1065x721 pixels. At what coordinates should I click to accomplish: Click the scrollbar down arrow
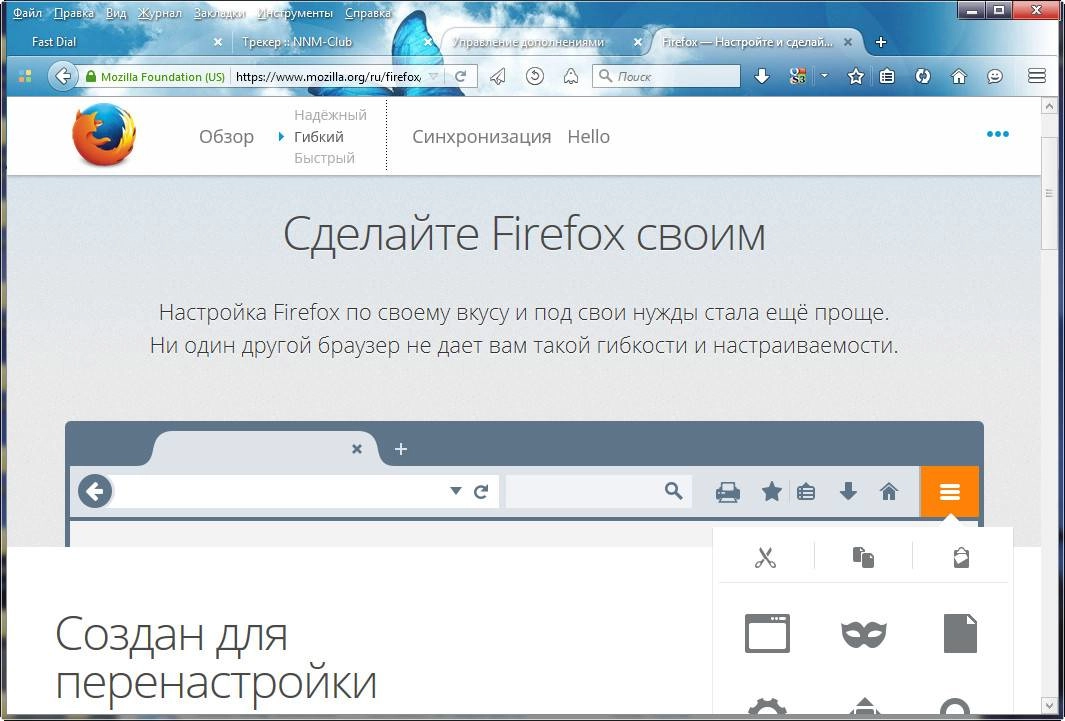1049,706
